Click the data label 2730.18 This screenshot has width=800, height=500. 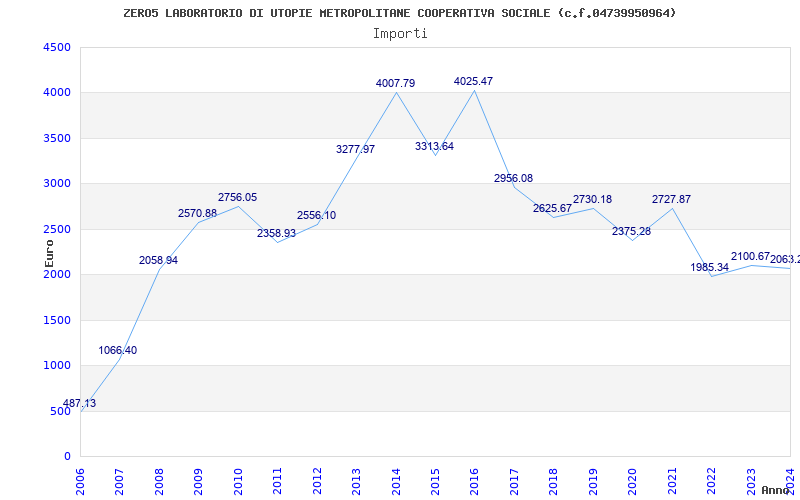(x=592, y=199)
